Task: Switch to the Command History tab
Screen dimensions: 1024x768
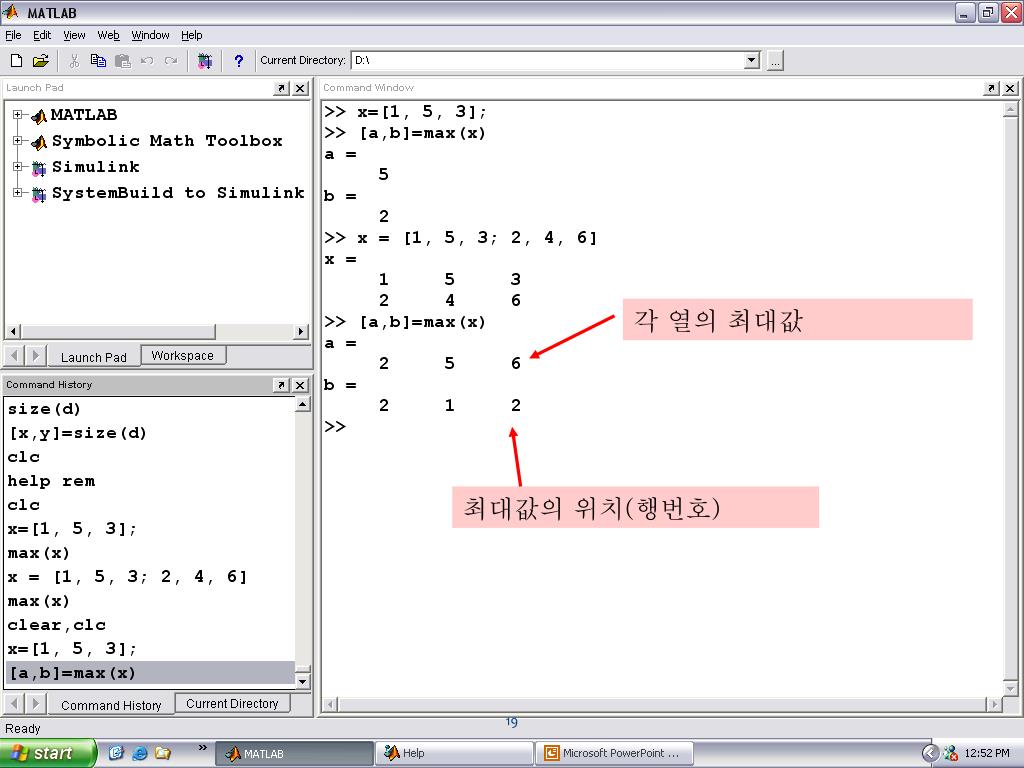Action: (x=111, y=705)
